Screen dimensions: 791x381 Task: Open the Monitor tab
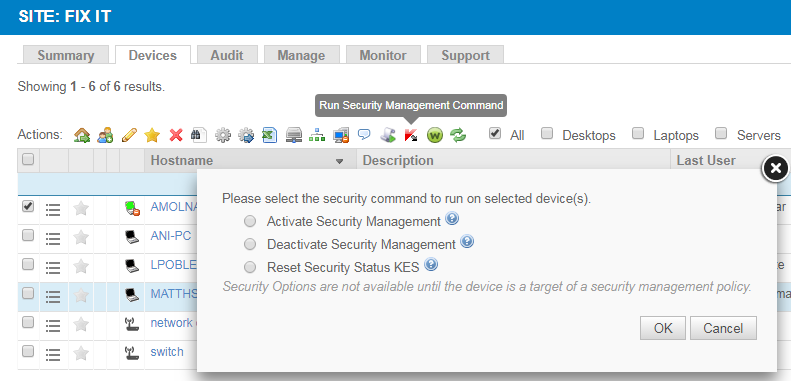coord(383,55)
